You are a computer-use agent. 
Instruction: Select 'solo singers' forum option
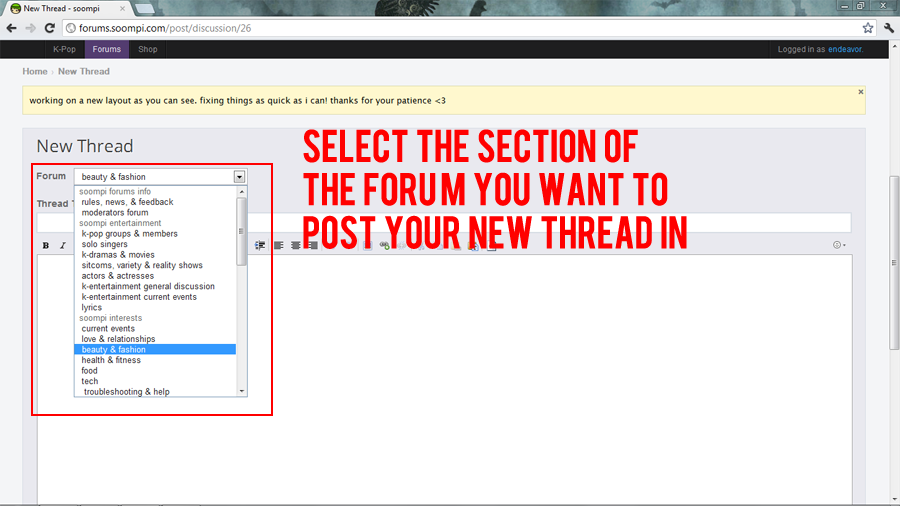[x=104, y=244]
